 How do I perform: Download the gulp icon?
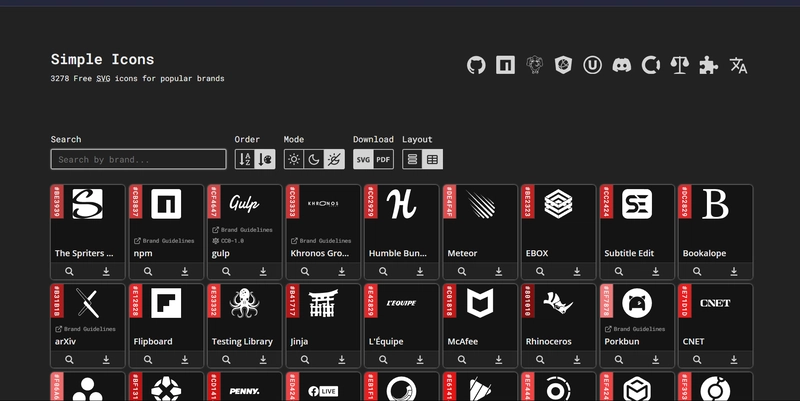263,271
